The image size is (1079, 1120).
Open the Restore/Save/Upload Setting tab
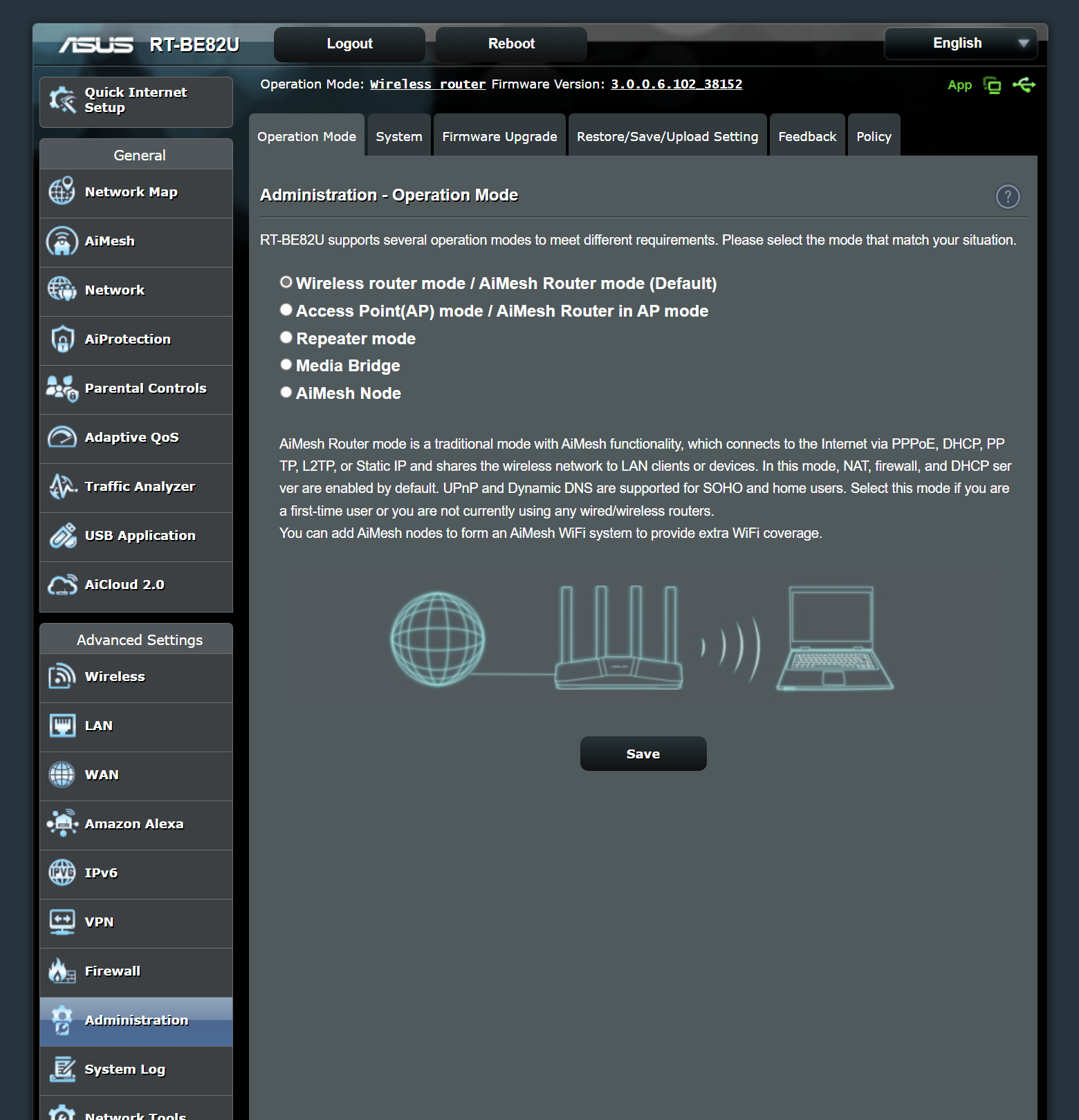pyautogui.click(x=667, y=136)
